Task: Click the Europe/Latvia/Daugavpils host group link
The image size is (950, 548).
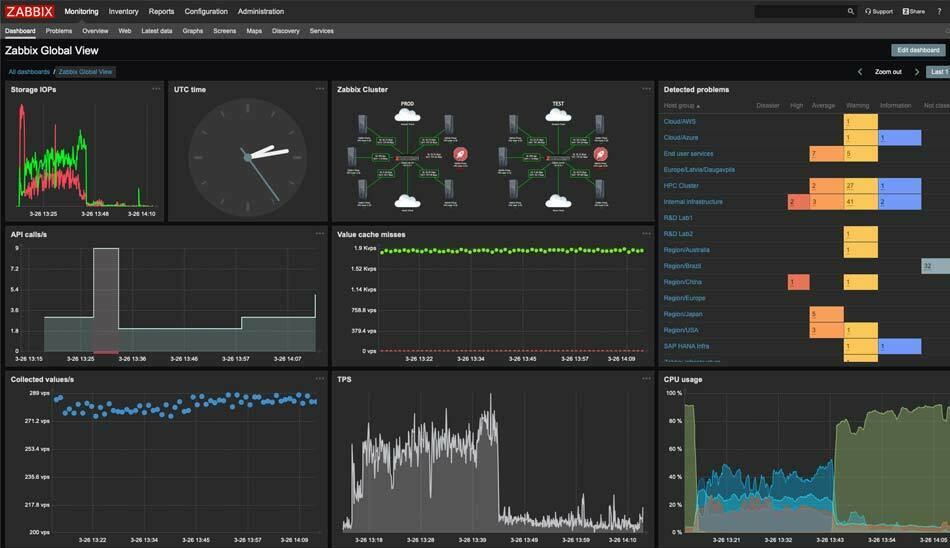Action: (x=699, y=170)
